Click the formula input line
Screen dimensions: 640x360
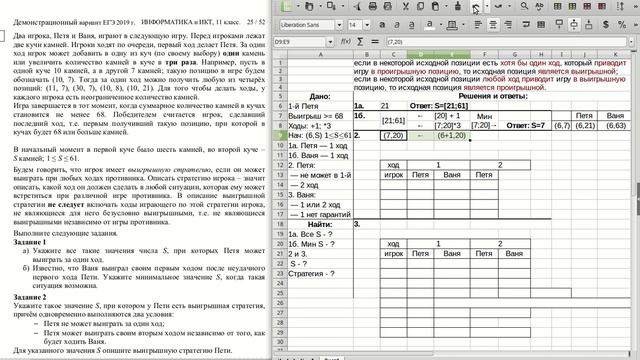[x=506, y=42]
